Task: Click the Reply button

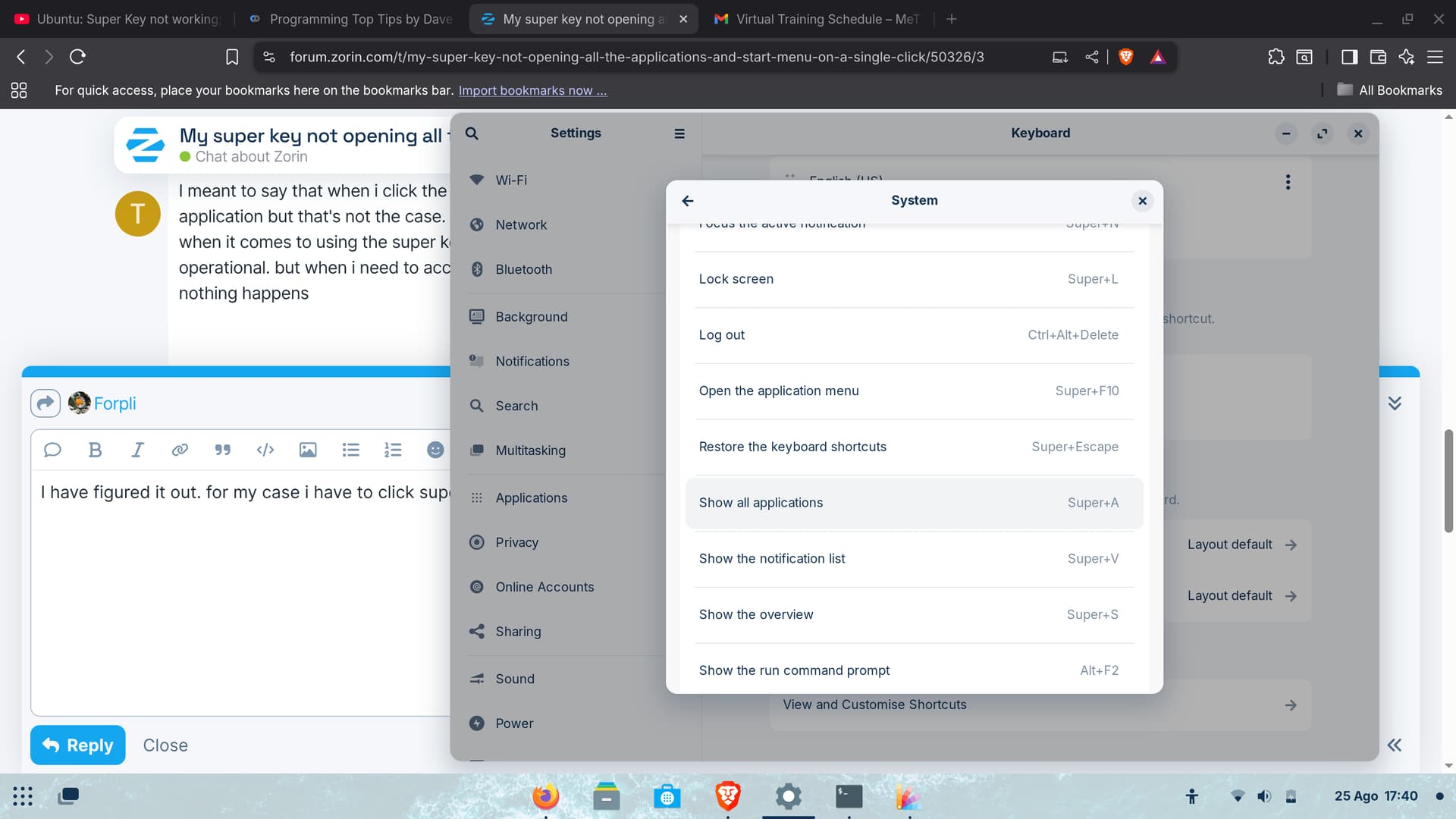Action: [77, 745]
